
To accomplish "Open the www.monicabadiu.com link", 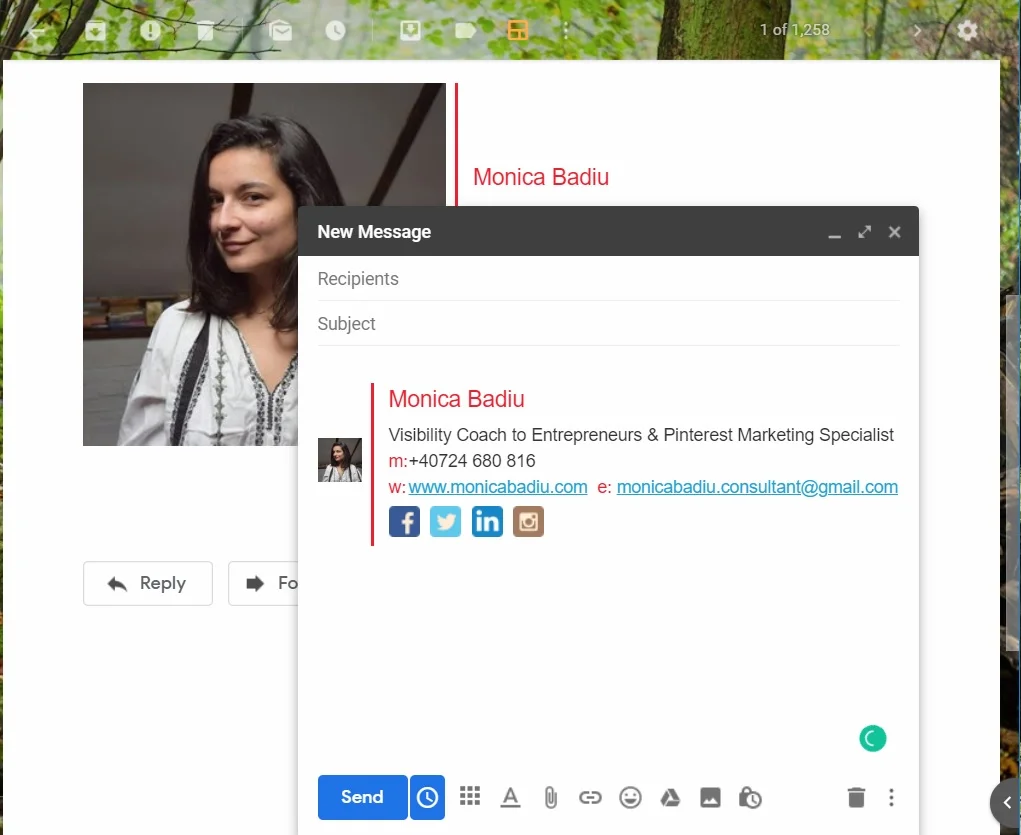I will point(497,487).
